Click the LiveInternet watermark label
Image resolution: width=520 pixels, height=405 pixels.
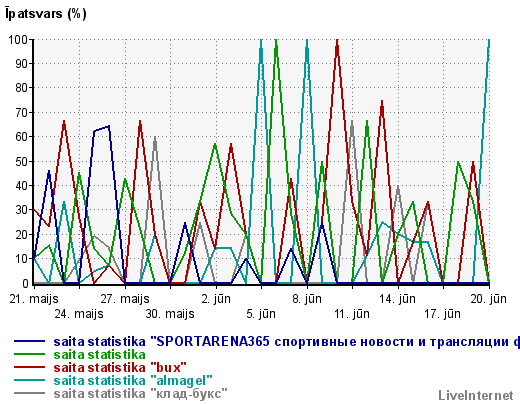tap(476, 395)
